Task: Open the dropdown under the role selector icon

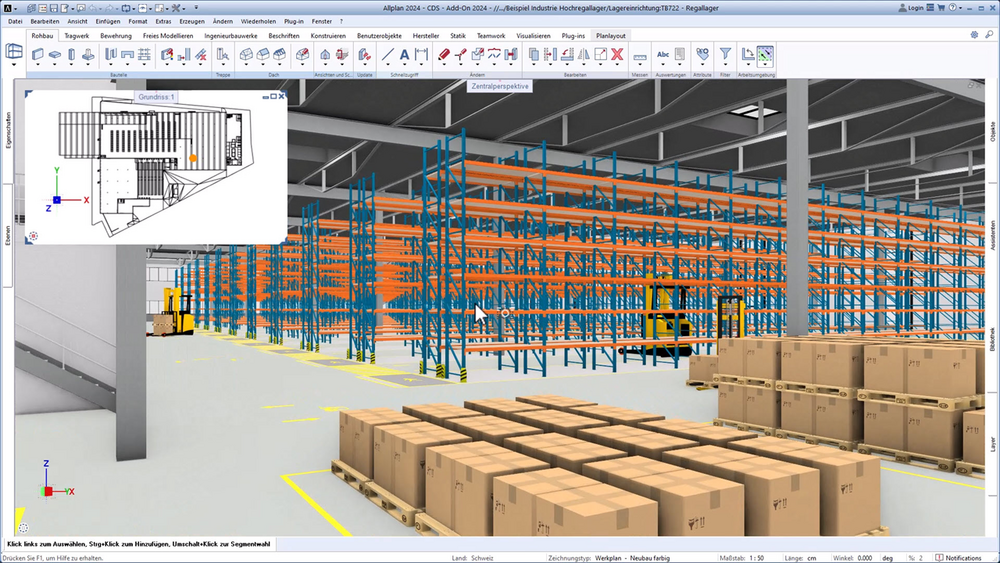Action: [x=14, y=65]
